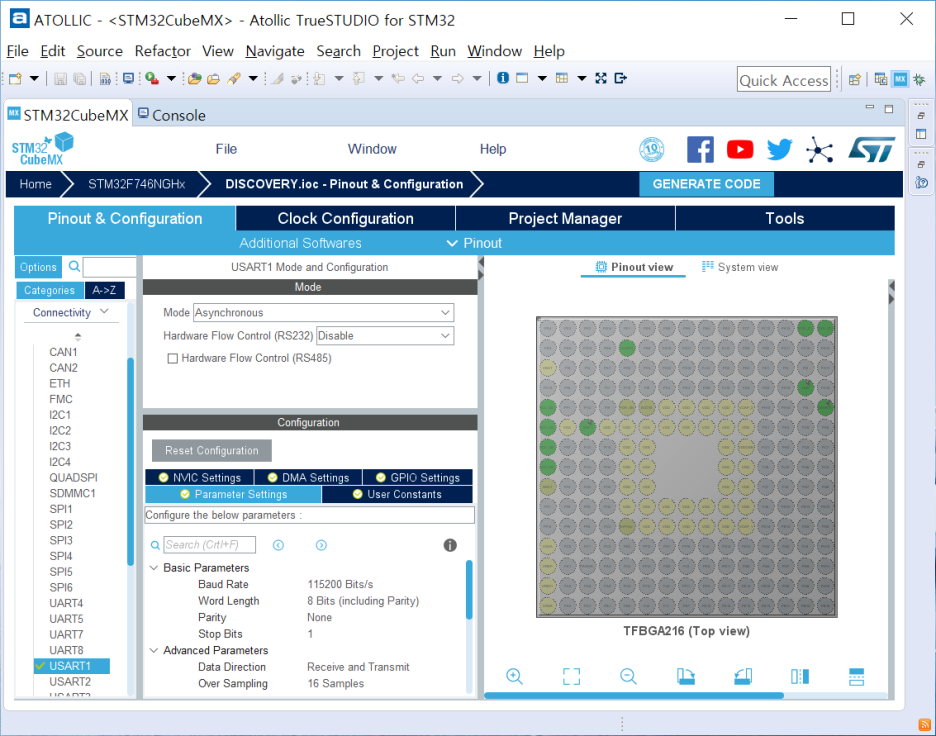
Task: Click the peripheral search magnifier icon
Action: [x=74, y=266]
